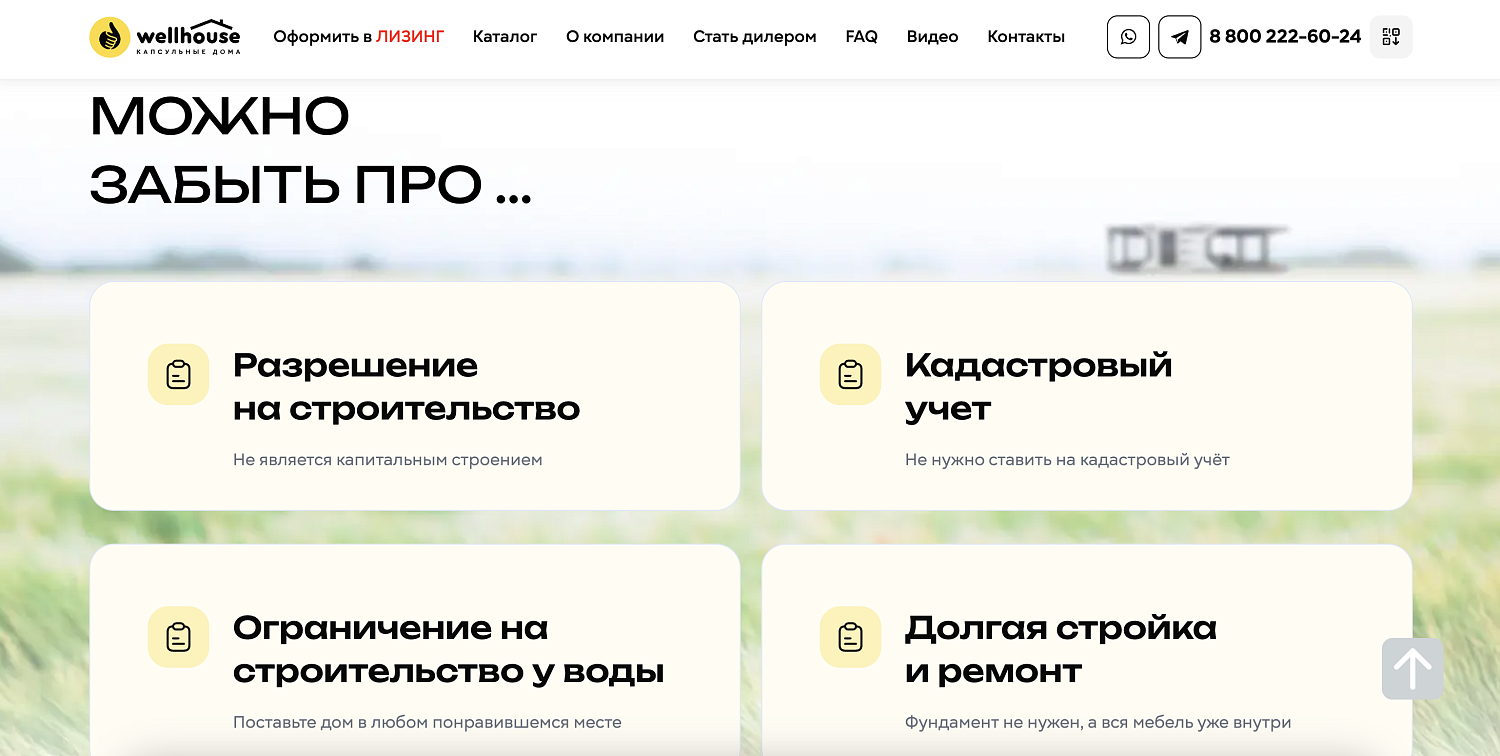Click the Долгая стройка и ремонт card
1500x756 pixels.
(1086, 650)
